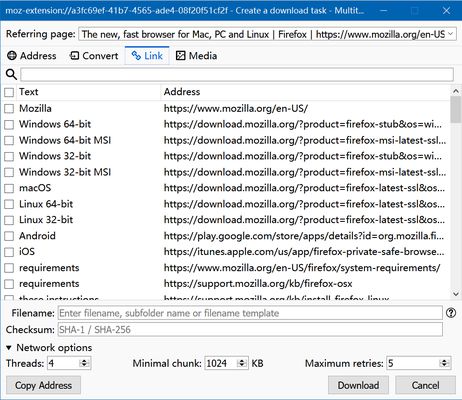Click the Convert tab icon

74,56
